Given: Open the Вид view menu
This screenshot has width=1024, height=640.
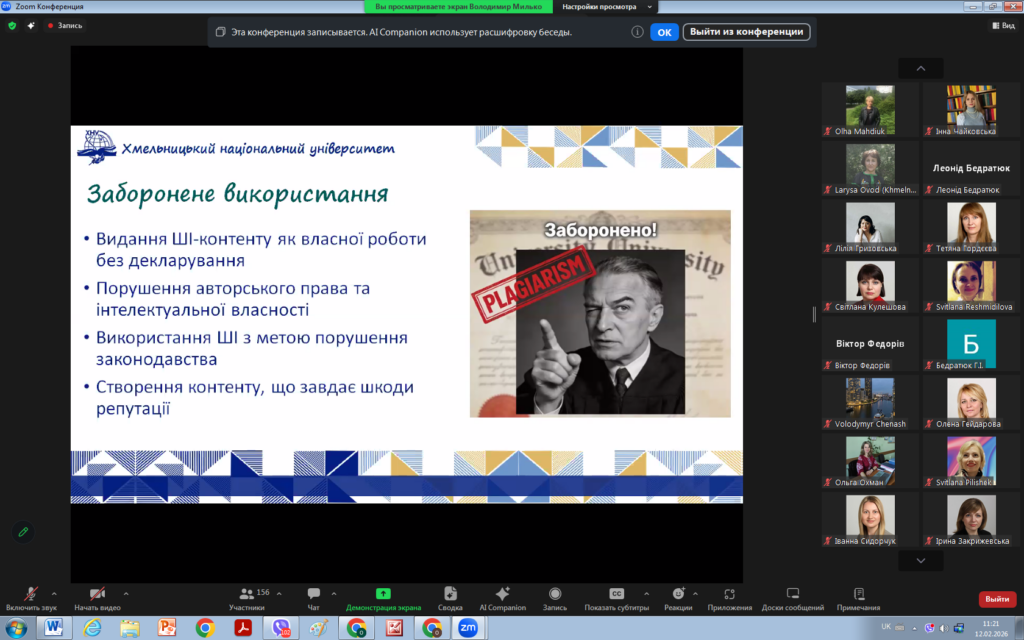Looking at the screenshot, I should point(1002,26).
